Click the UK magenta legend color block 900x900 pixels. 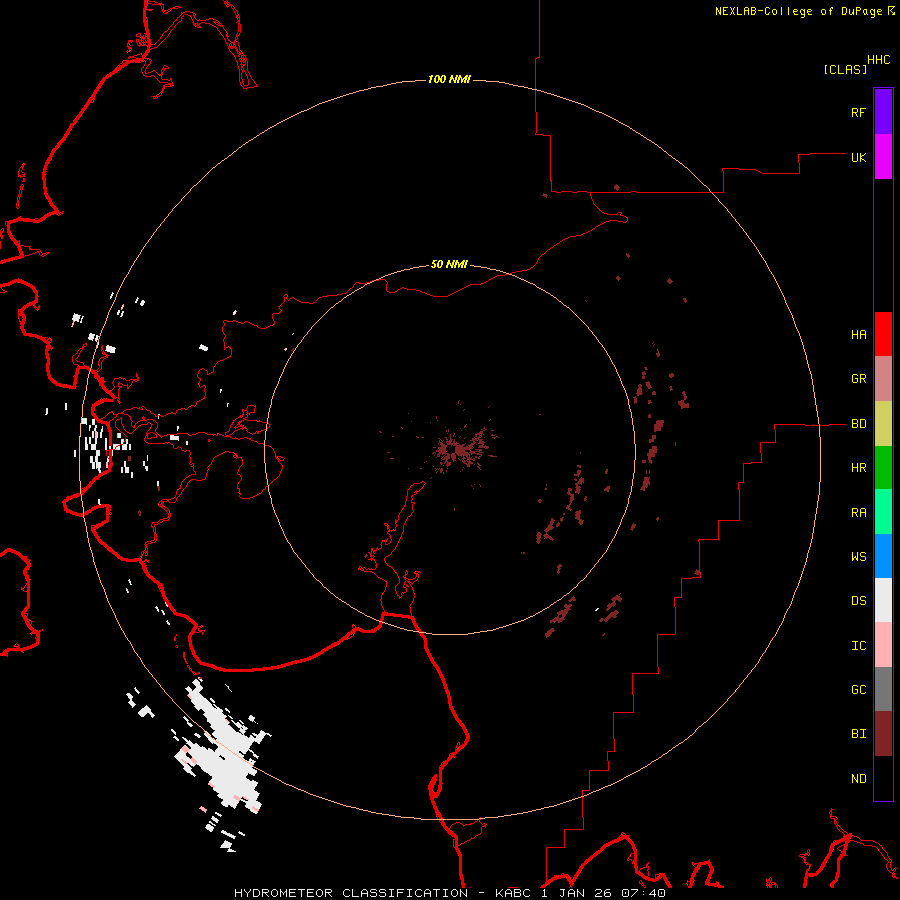tap(883, 157)
